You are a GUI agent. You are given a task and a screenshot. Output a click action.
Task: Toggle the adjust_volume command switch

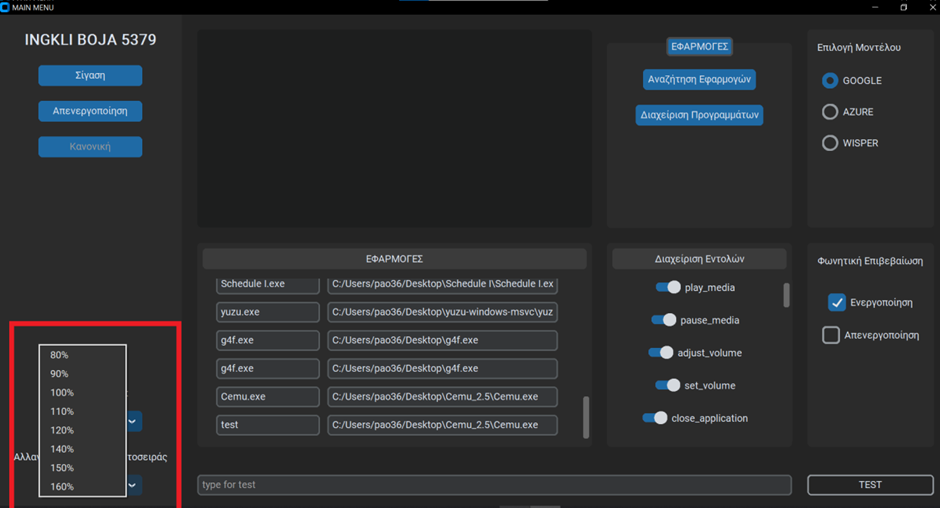[661, 353]
